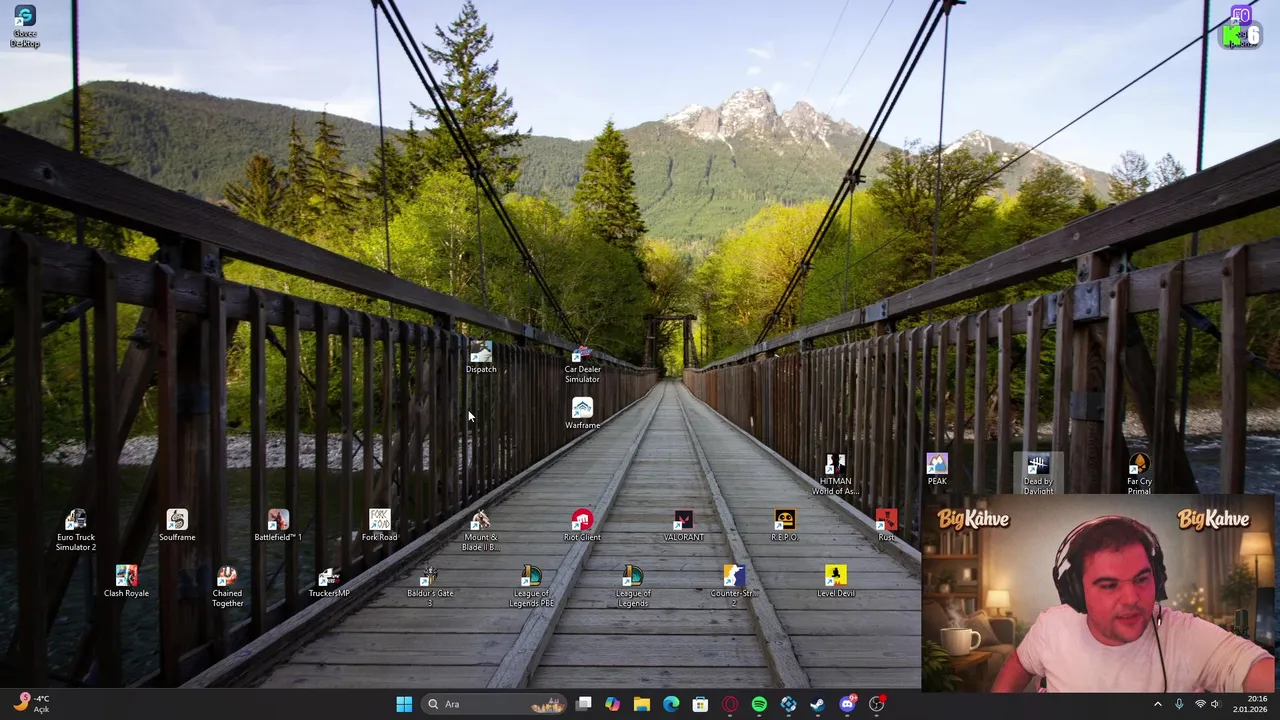The height and width of the screenshot is (720, 1280).
Task: Switch to Opera GX in the taskbar
Action: pyautogui.click(x=730, y=704)
